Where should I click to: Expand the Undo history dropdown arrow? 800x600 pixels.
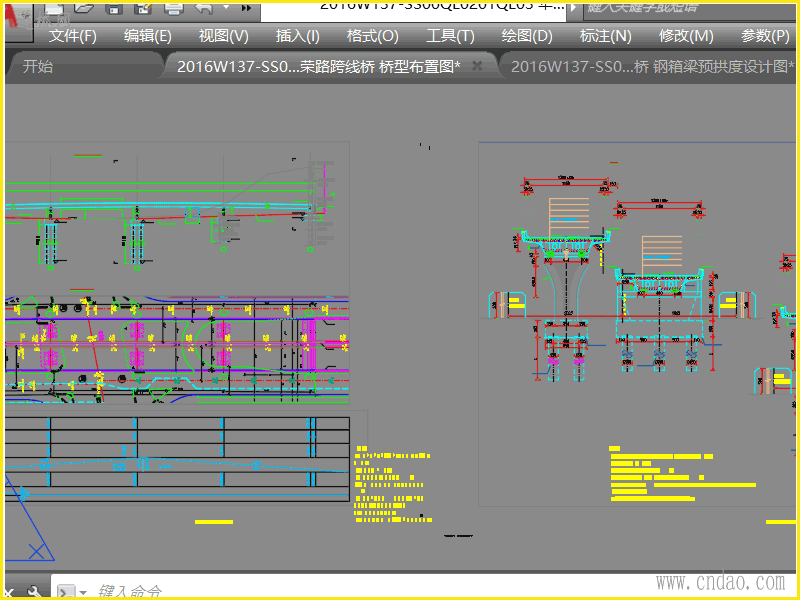pyautogui.click(x=226, y=8)
